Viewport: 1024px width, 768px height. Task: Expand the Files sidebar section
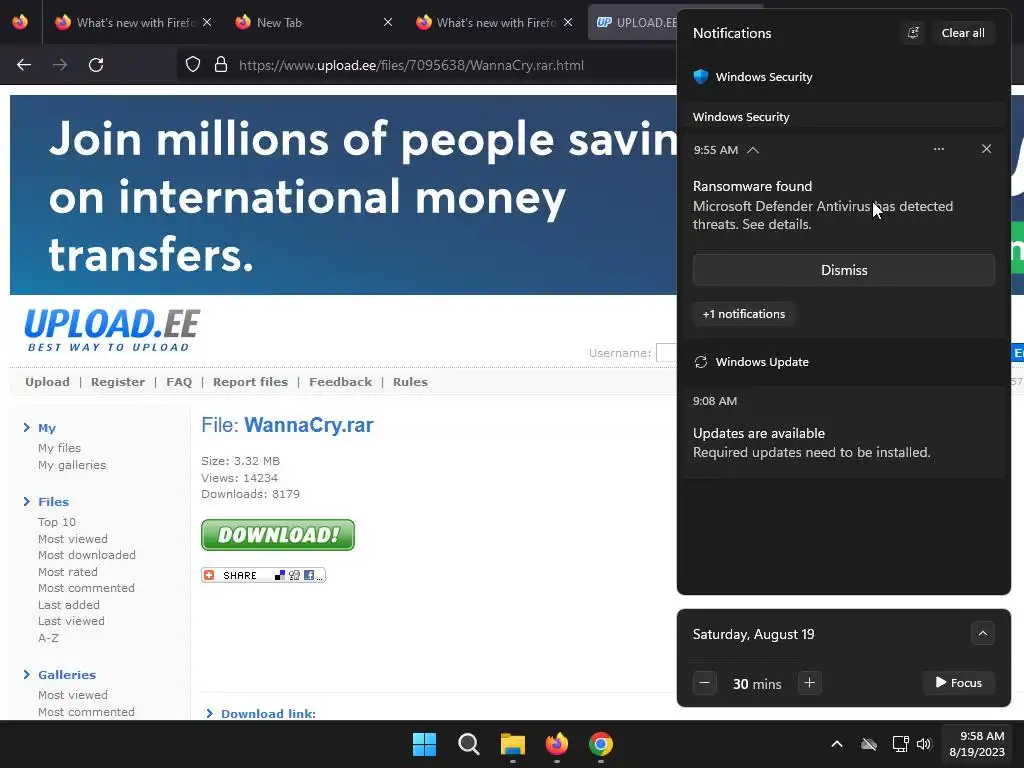coord(46,502)
